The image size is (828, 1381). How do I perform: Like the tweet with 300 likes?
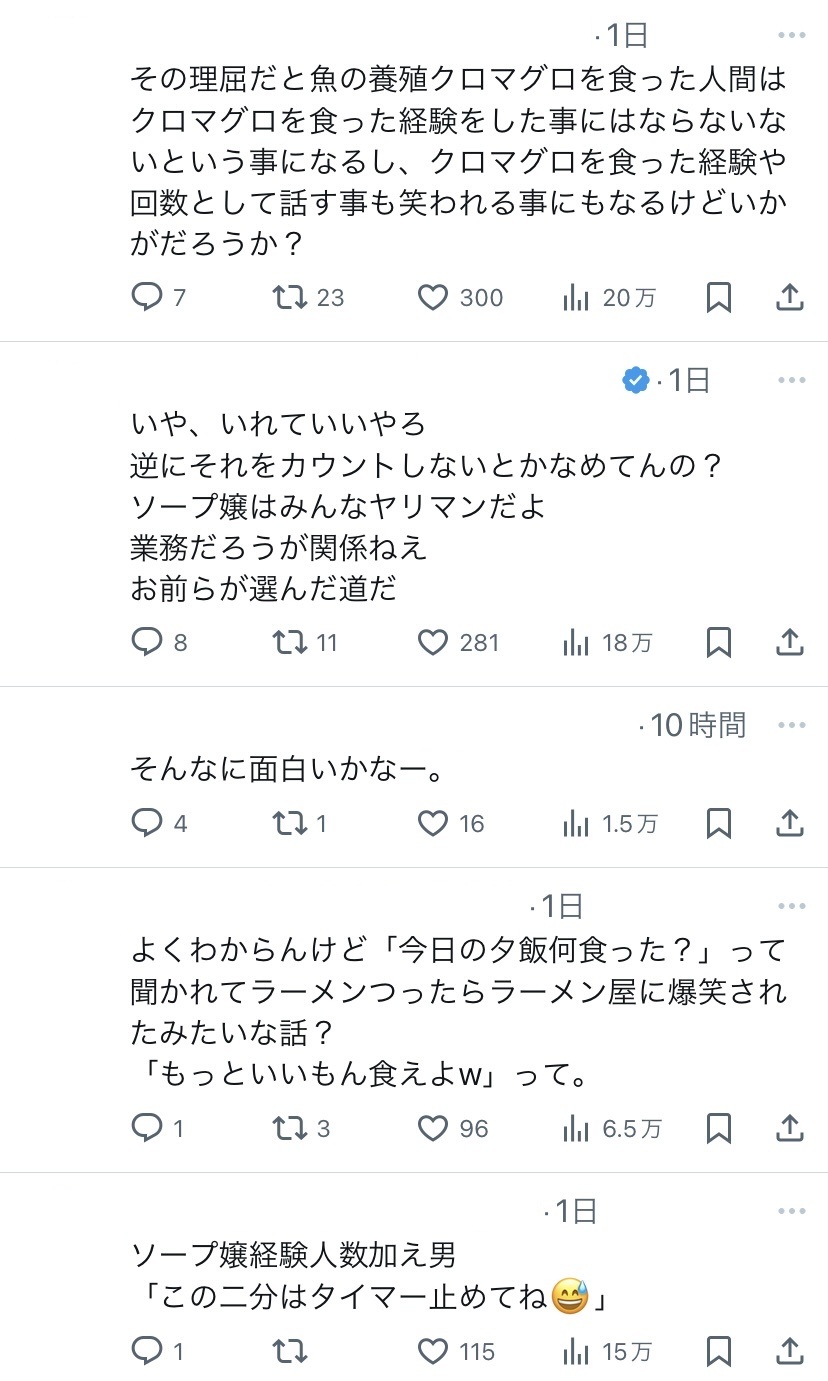coord(432,298)
